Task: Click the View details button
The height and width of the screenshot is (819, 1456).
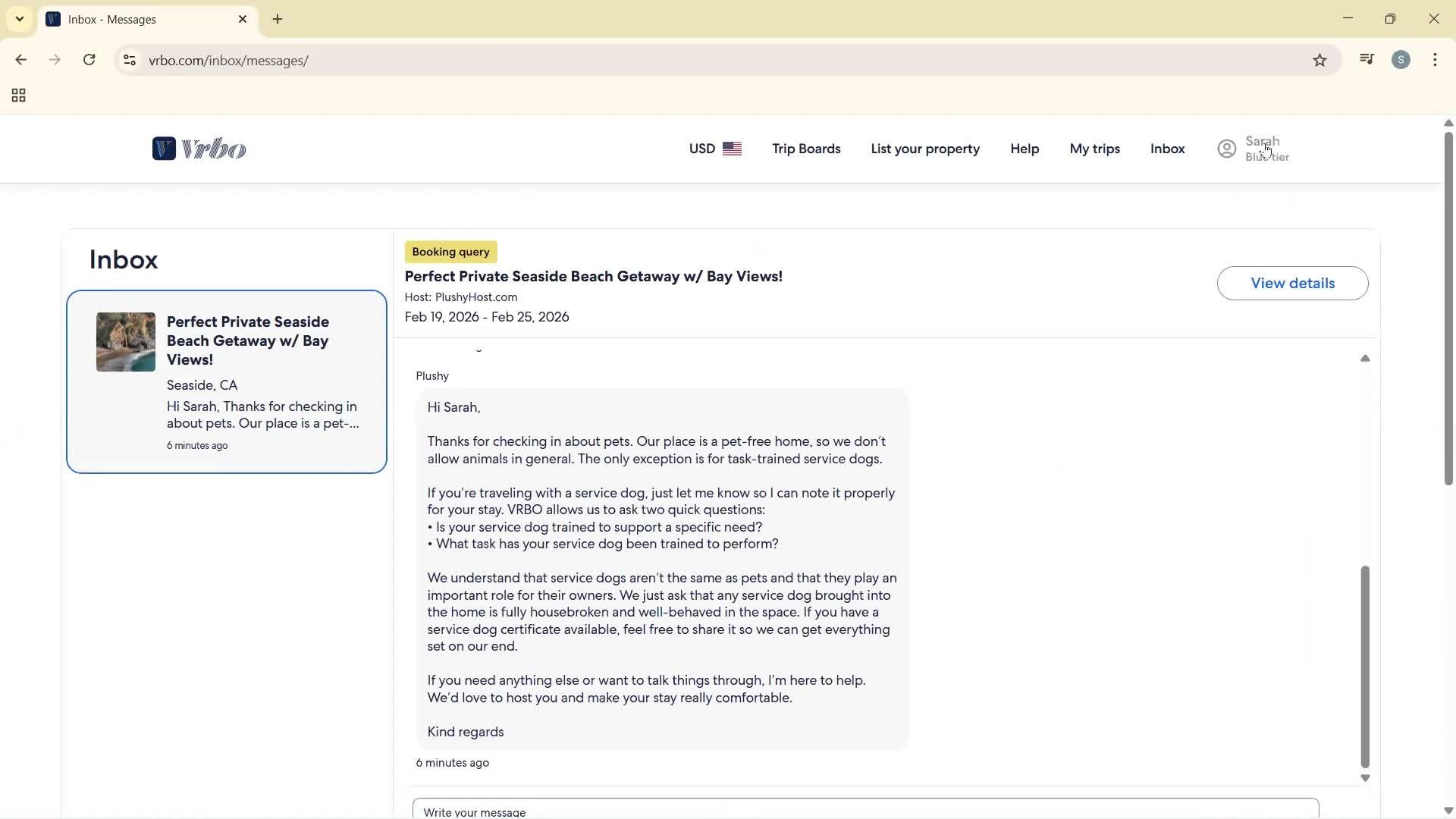Action: pyautogui.click(x=1292, y=283)
